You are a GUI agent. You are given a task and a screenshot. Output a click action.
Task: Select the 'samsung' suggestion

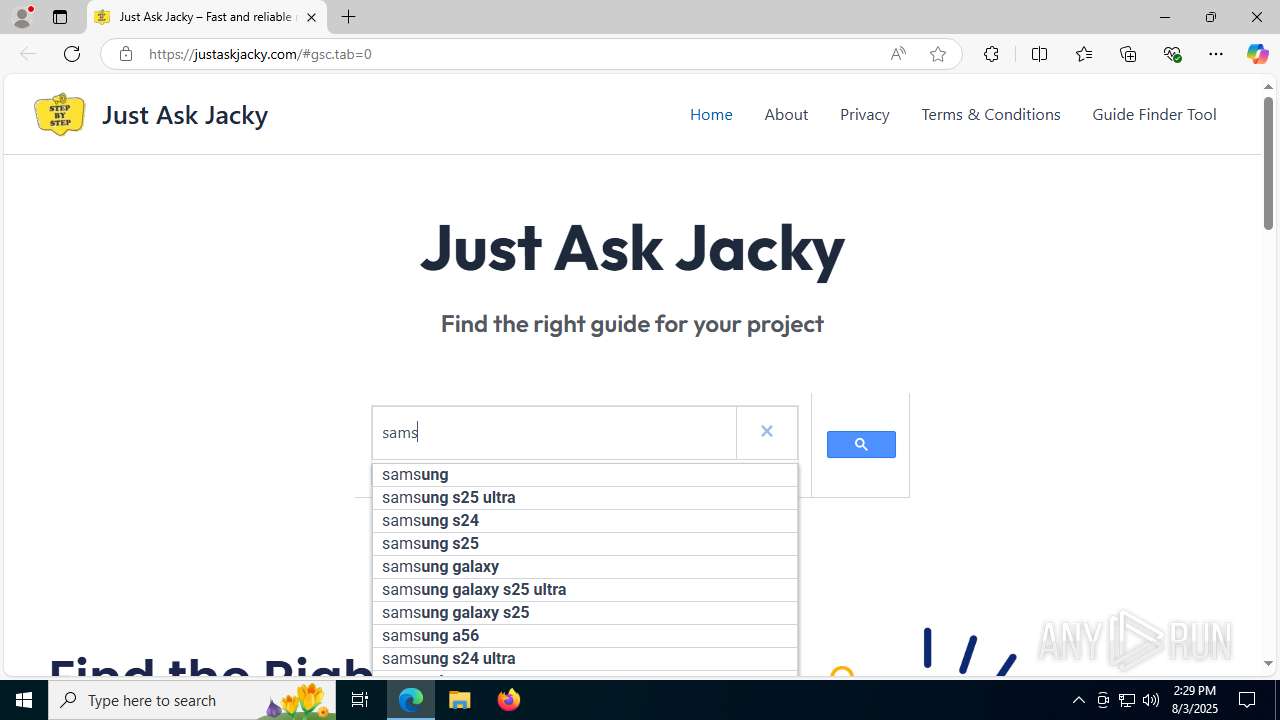coord(585,474)
